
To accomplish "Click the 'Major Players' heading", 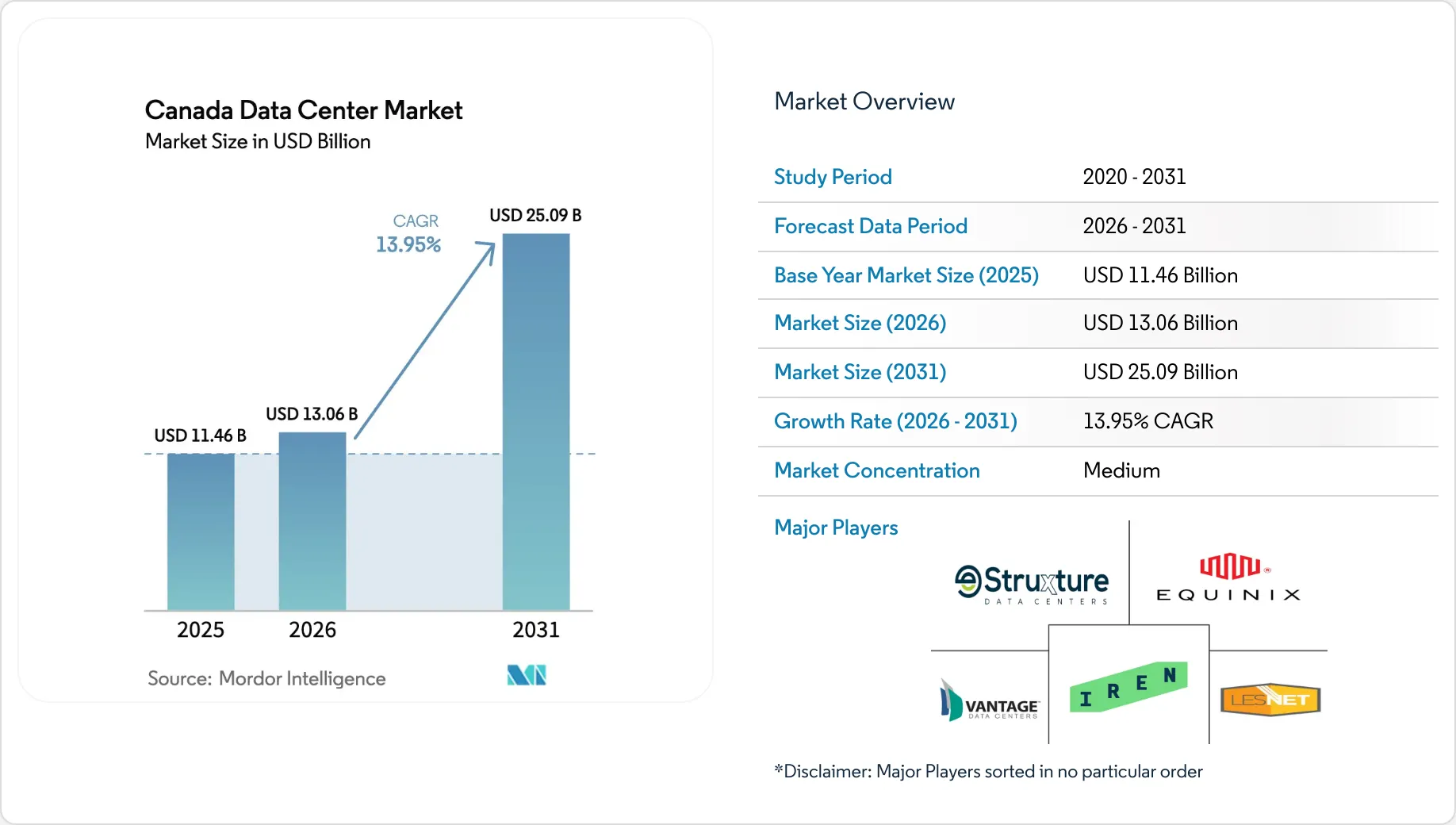I will coord(836,528).
